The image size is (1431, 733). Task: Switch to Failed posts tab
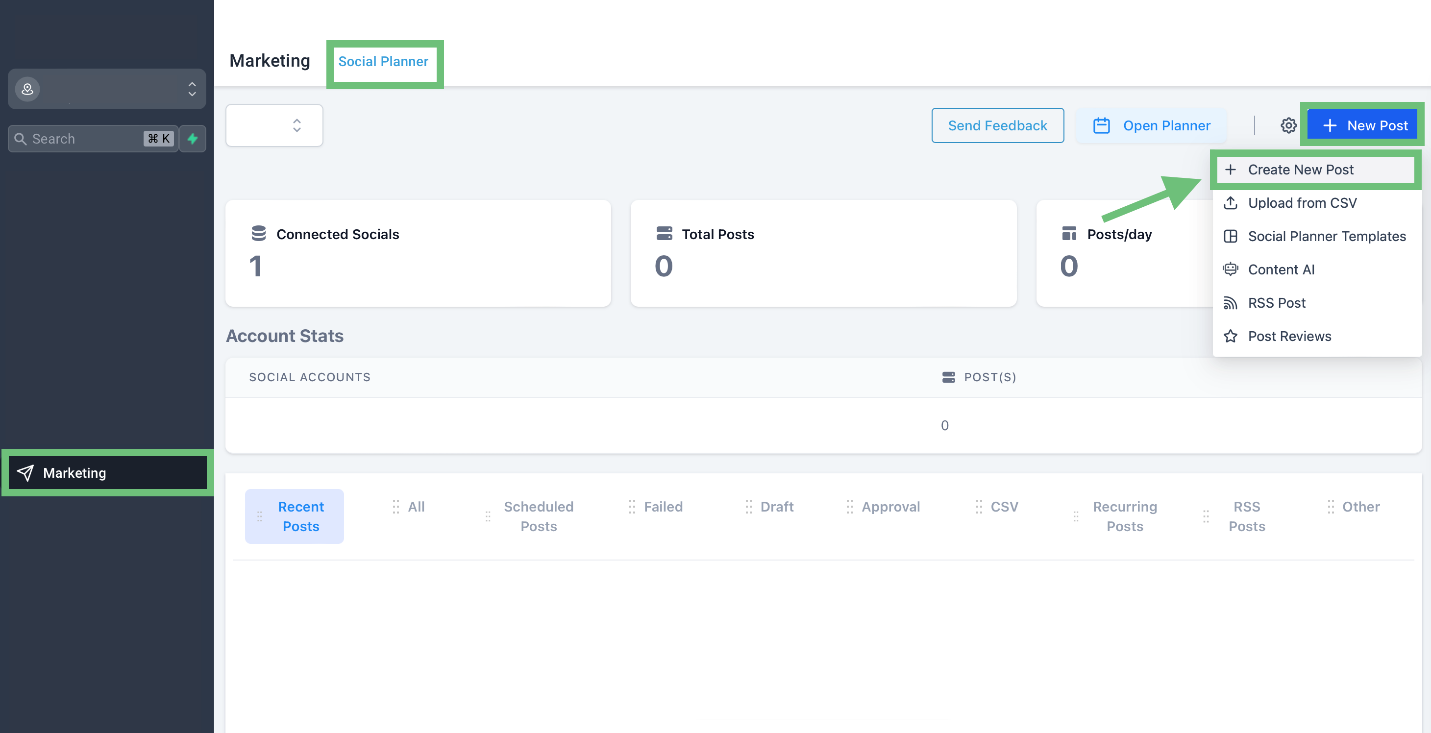point(663,507)
